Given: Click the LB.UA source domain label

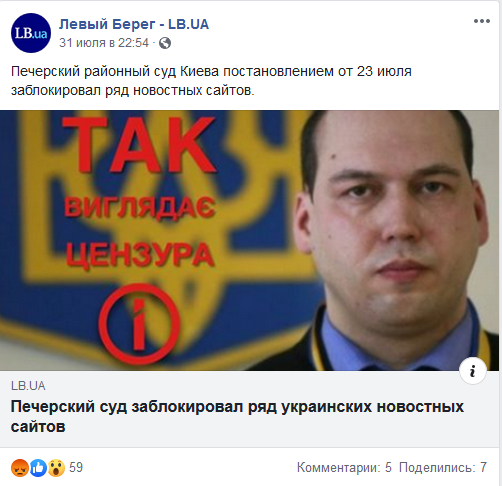Looking at the screenshot, I should [x=28, y=386].
